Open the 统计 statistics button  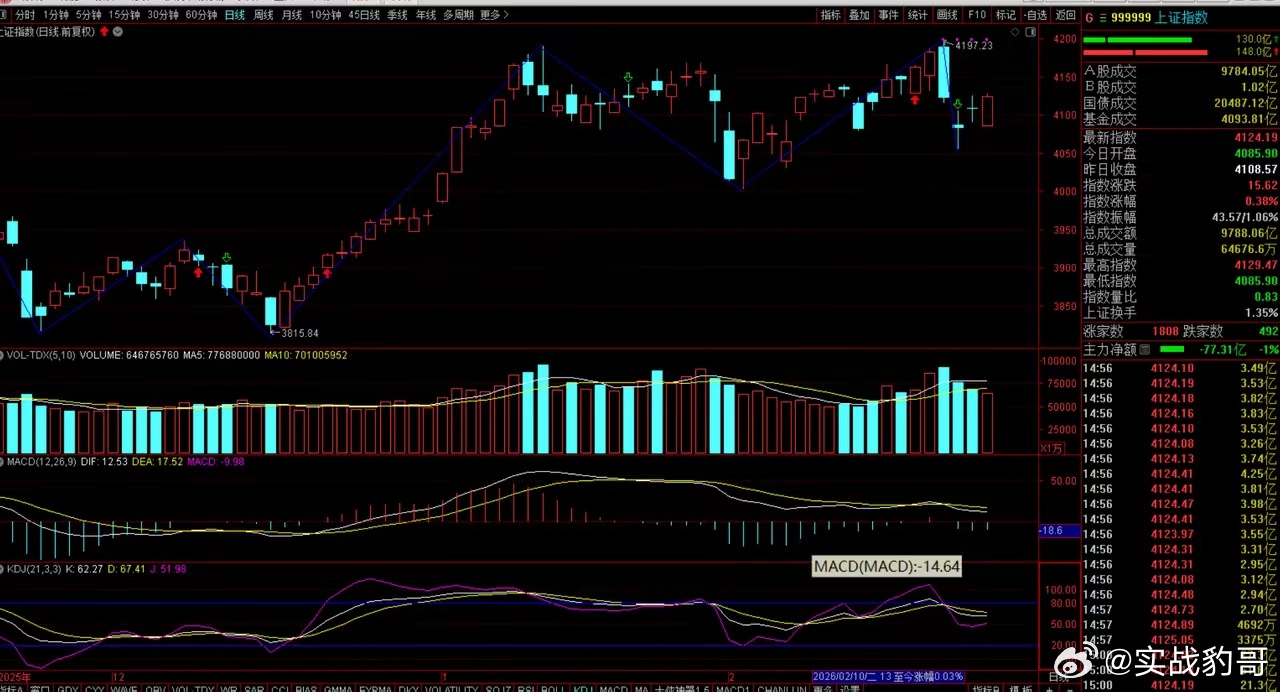tap(917, 15)
